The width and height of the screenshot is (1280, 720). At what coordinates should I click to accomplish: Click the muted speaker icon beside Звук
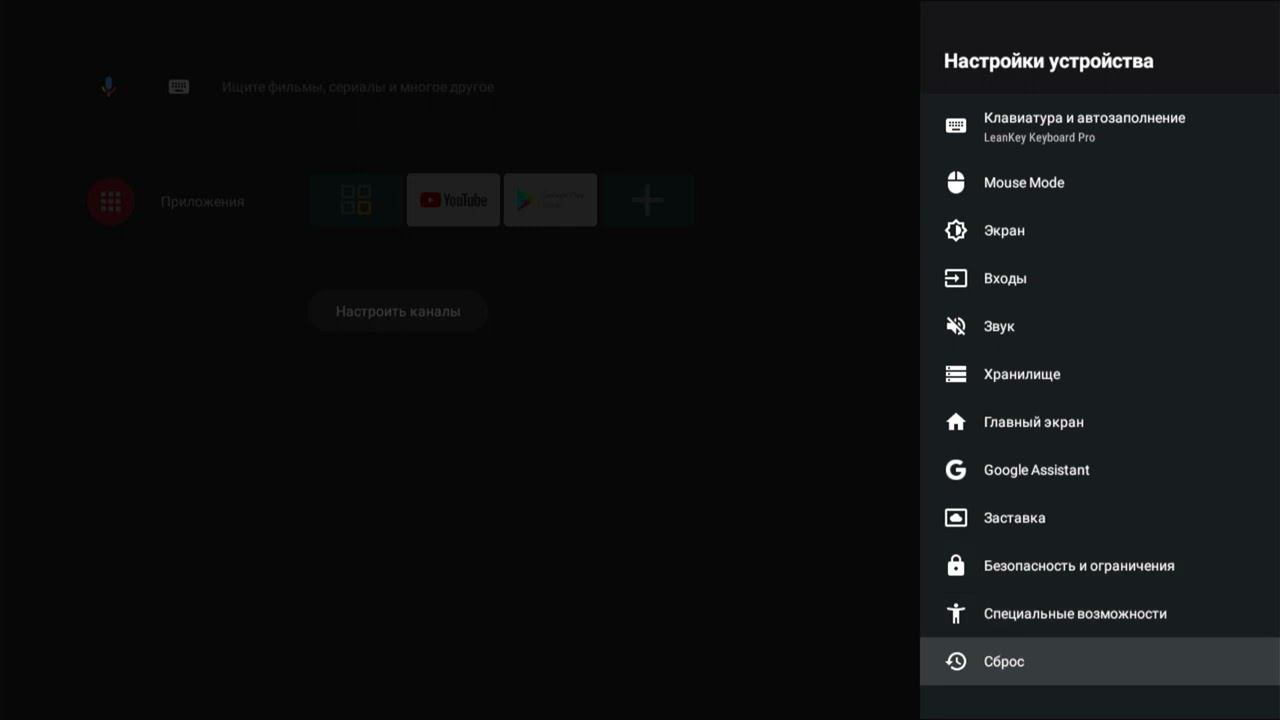[x=956, y=326]
